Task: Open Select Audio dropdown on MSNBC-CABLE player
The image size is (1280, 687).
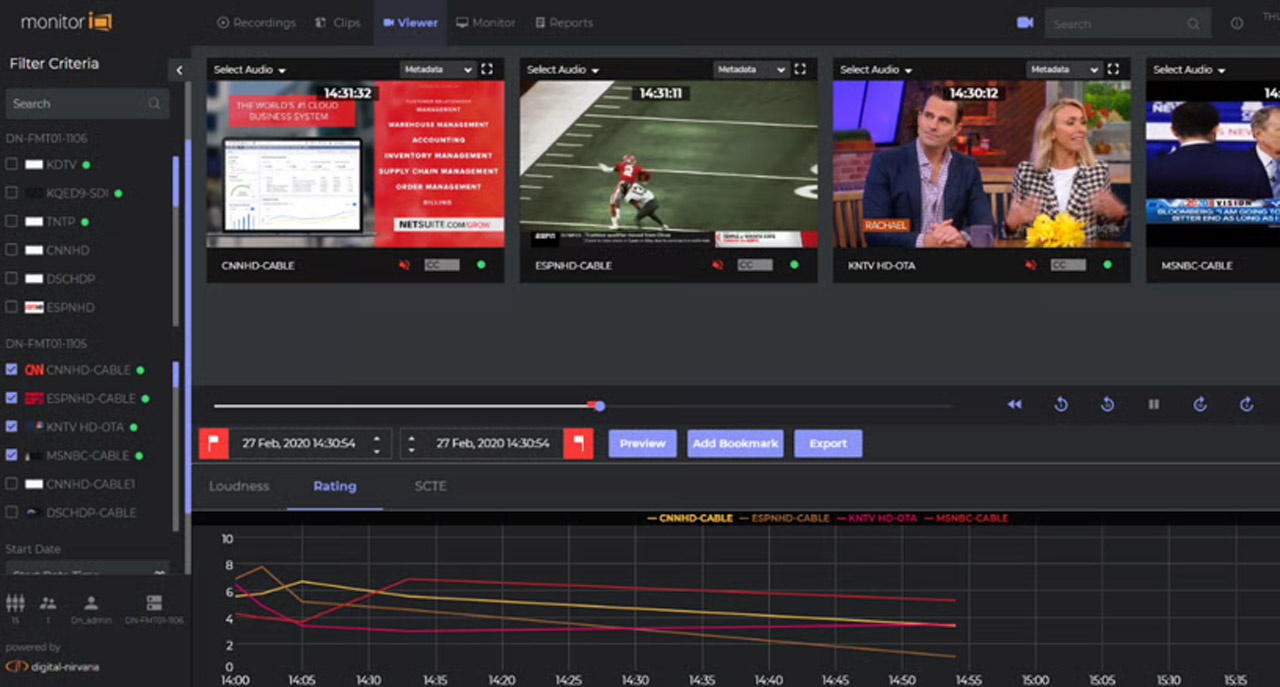Action: click(x=1188, y=70)
